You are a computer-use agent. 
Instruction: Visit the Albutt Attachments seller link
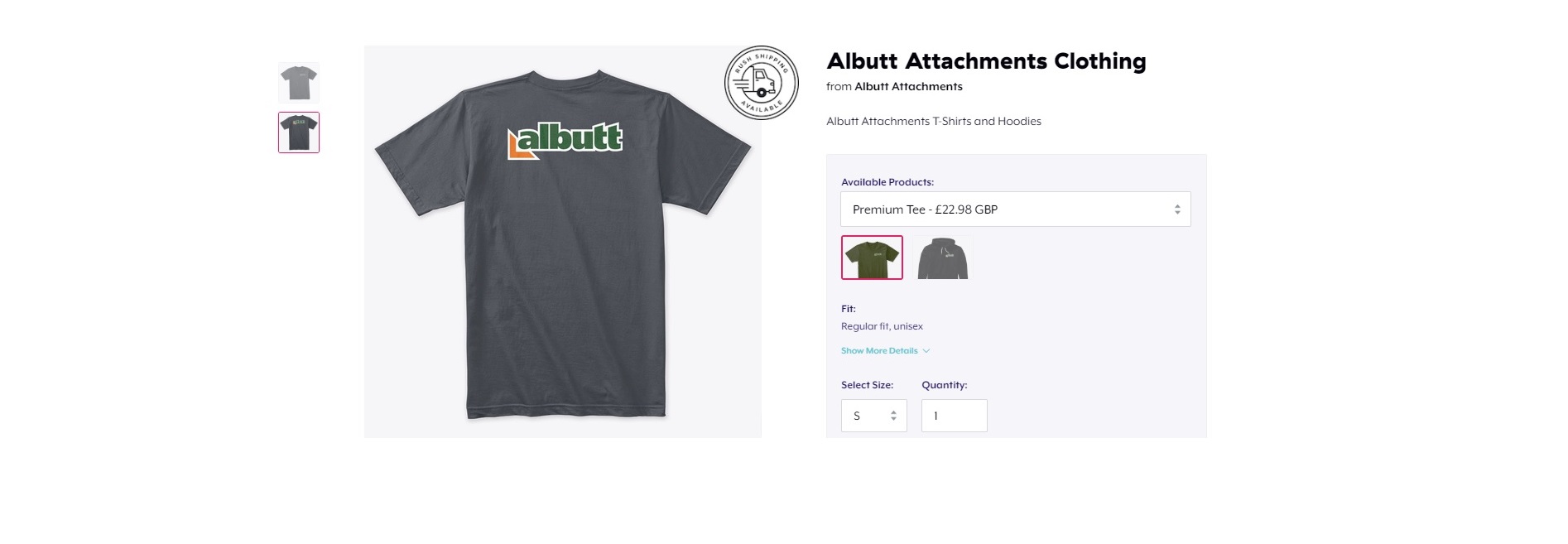coord(908,86)
